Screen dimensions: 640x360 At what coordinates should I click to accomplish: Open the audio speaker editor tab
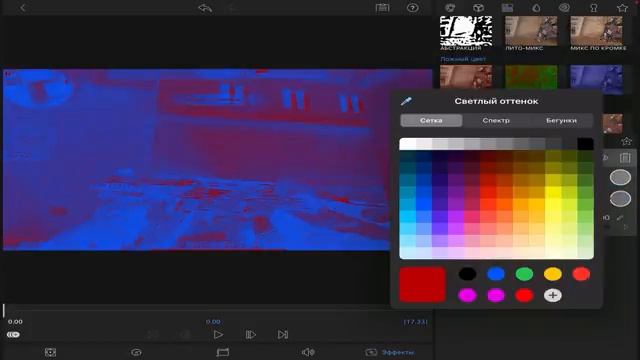click(308, 352)
